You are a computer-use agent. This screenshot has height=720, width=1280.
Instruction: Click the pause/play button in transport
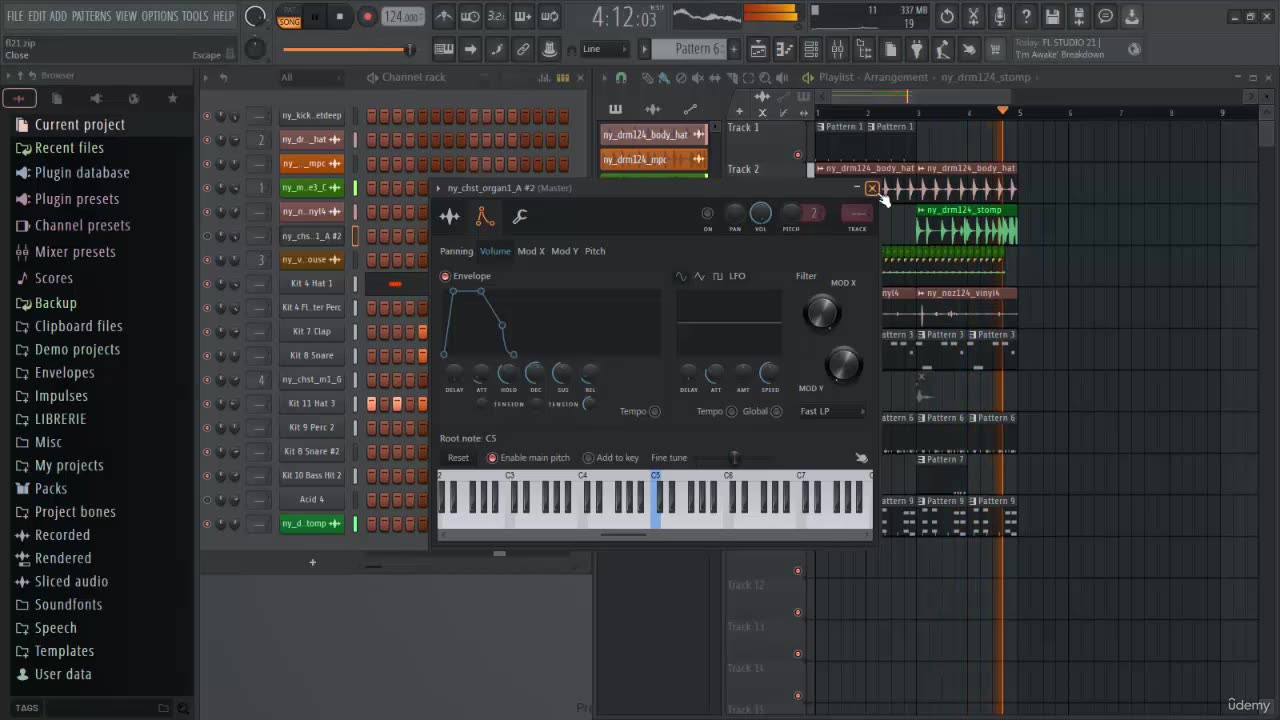[314, 17]
